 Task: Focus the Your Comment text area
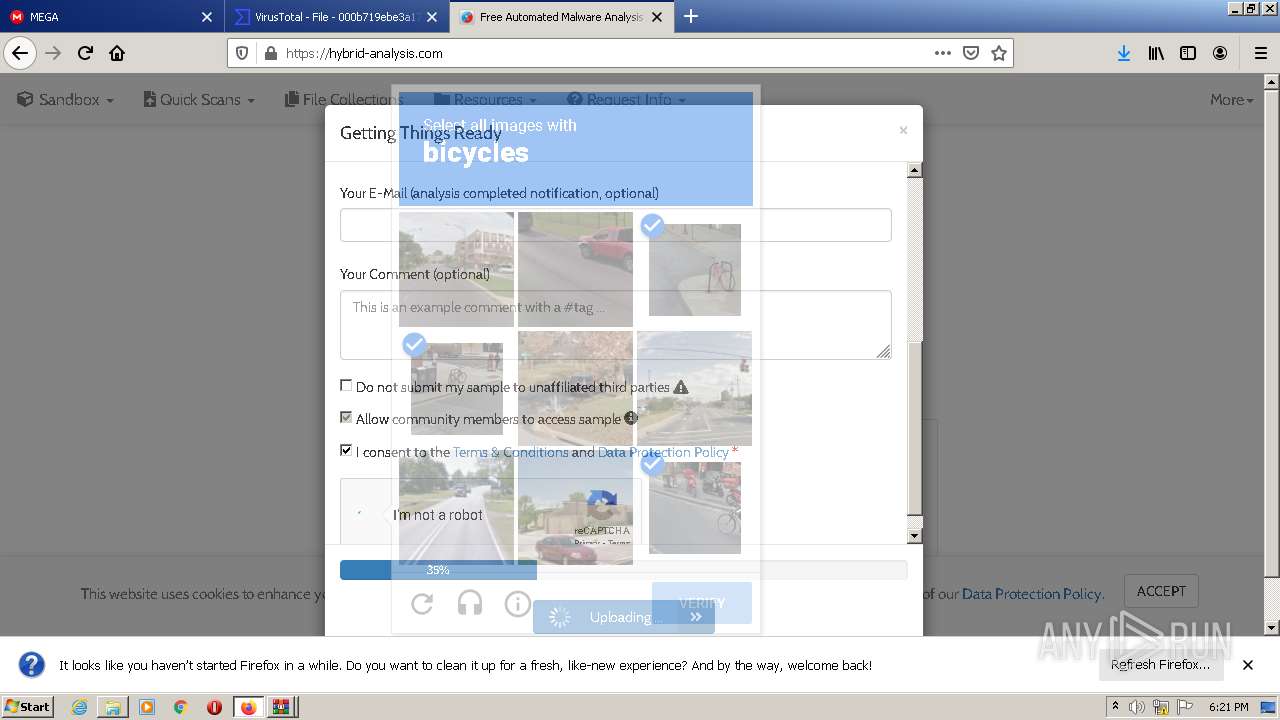coord(615,325)
